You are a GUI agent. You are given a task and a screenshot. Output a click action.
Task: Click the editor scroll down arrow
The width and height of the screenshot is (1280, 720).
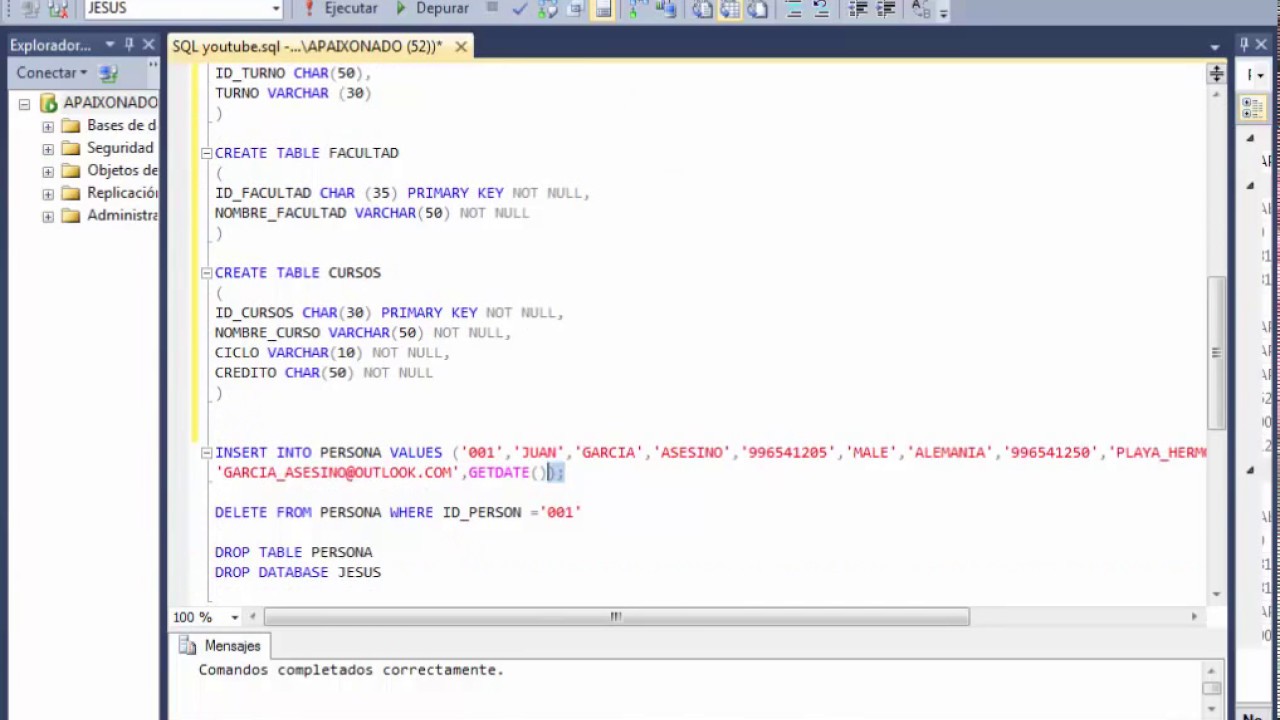click(x=1216, y=594)
